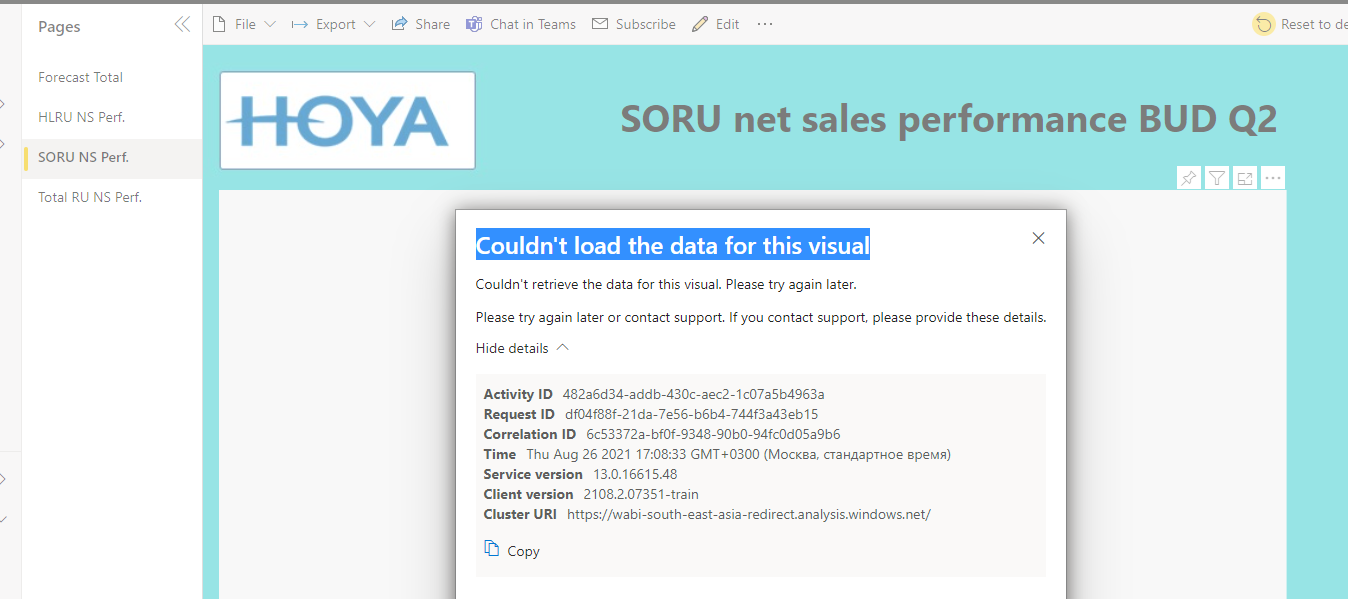1348x599 pixels.
Task: Click the Correlation ID value
Action: 713,434
